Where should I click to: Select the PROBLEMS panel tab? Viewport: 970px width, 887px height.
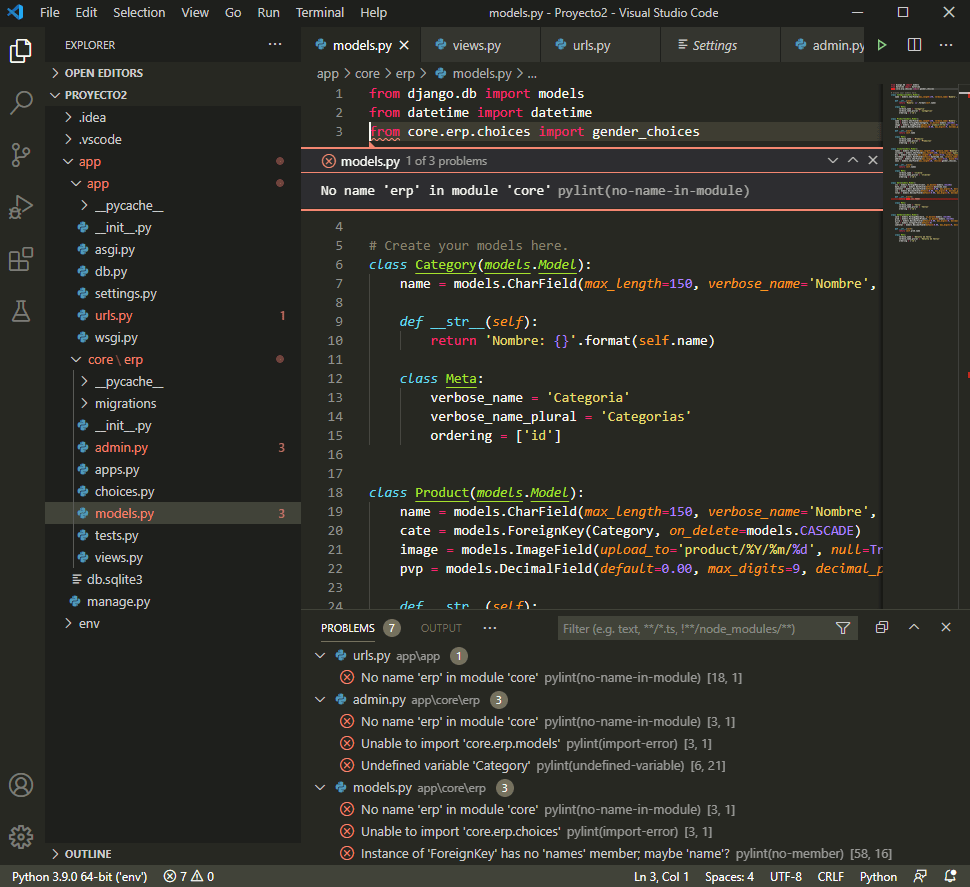point(348,628)
